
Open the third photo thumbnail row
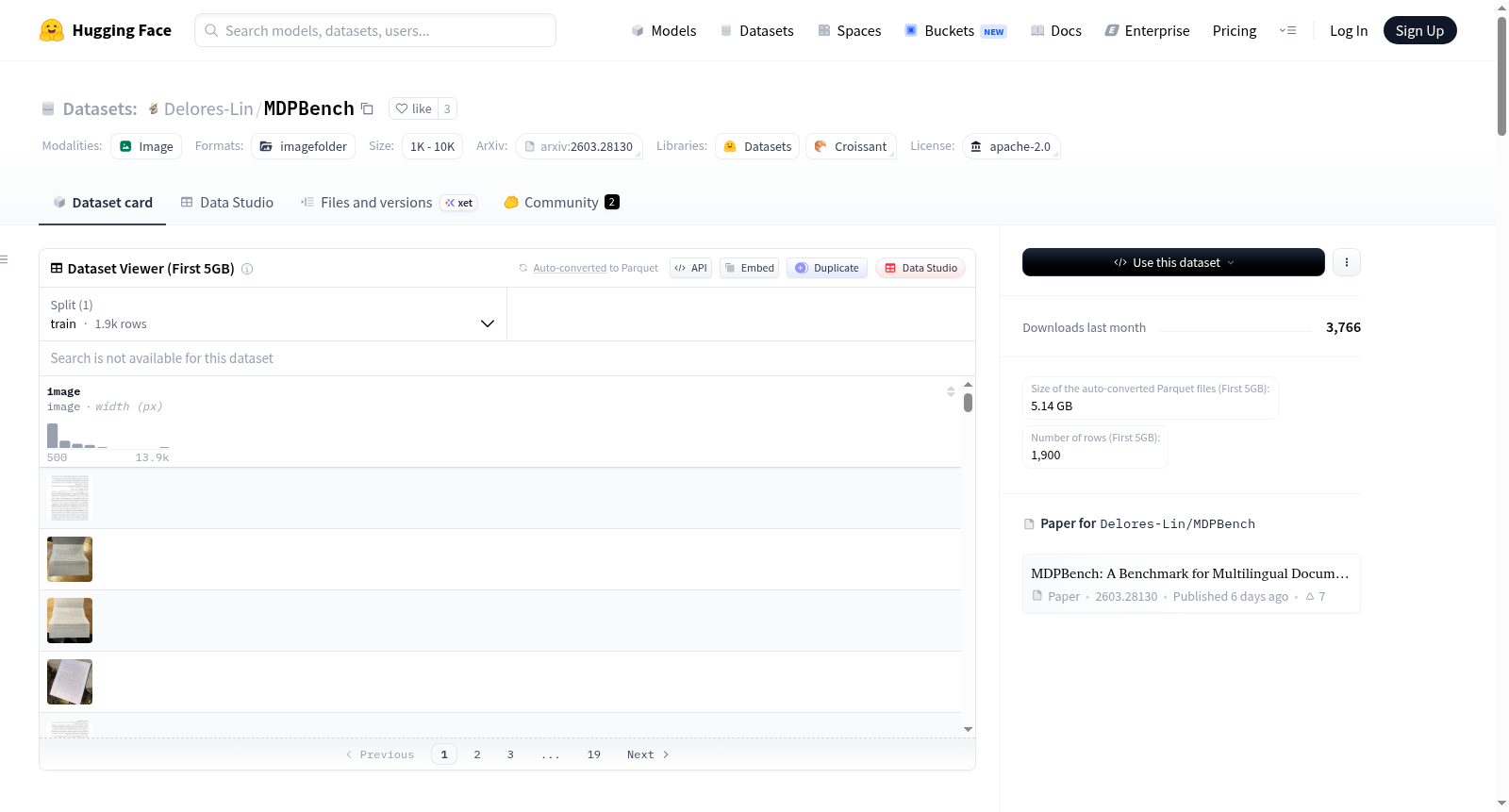tap(70, 621)
